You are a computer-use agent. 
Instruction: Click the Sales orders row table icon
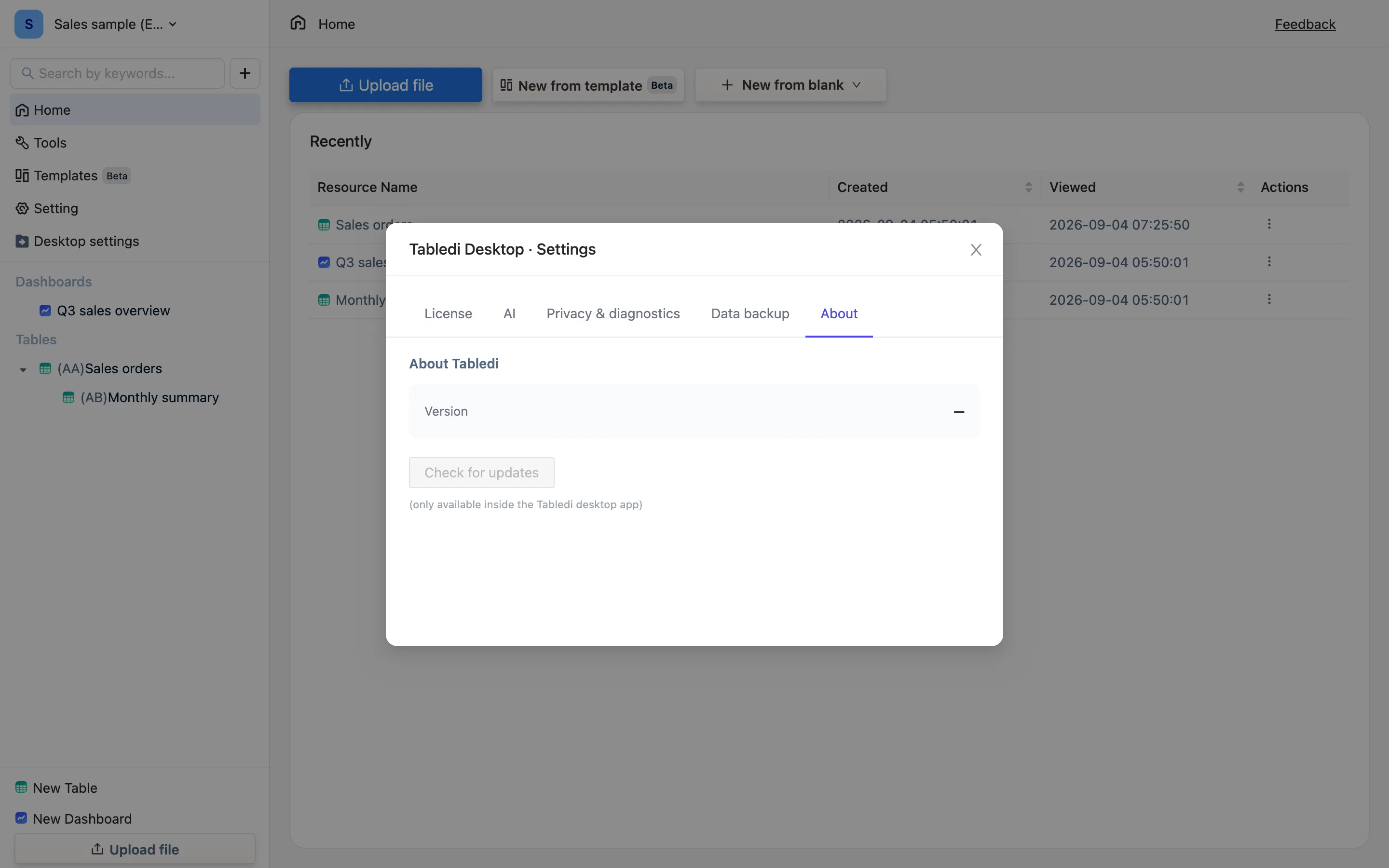[324, 225]
